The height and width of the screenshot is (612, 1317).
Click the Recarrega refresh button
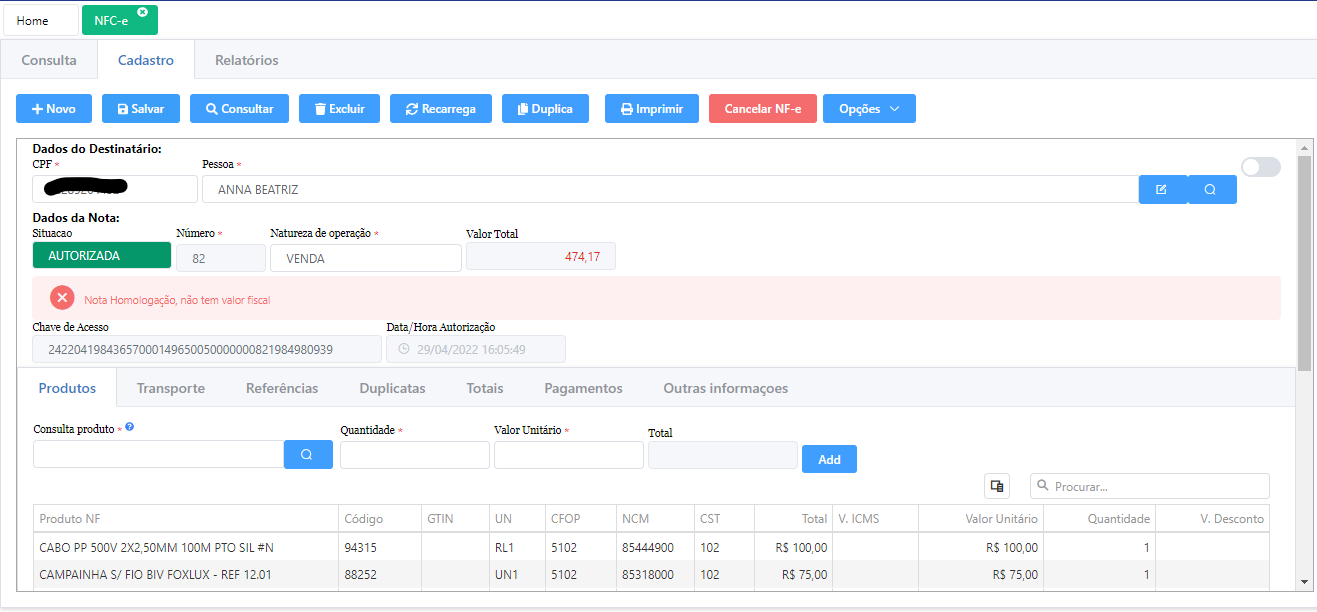[440, 109]
